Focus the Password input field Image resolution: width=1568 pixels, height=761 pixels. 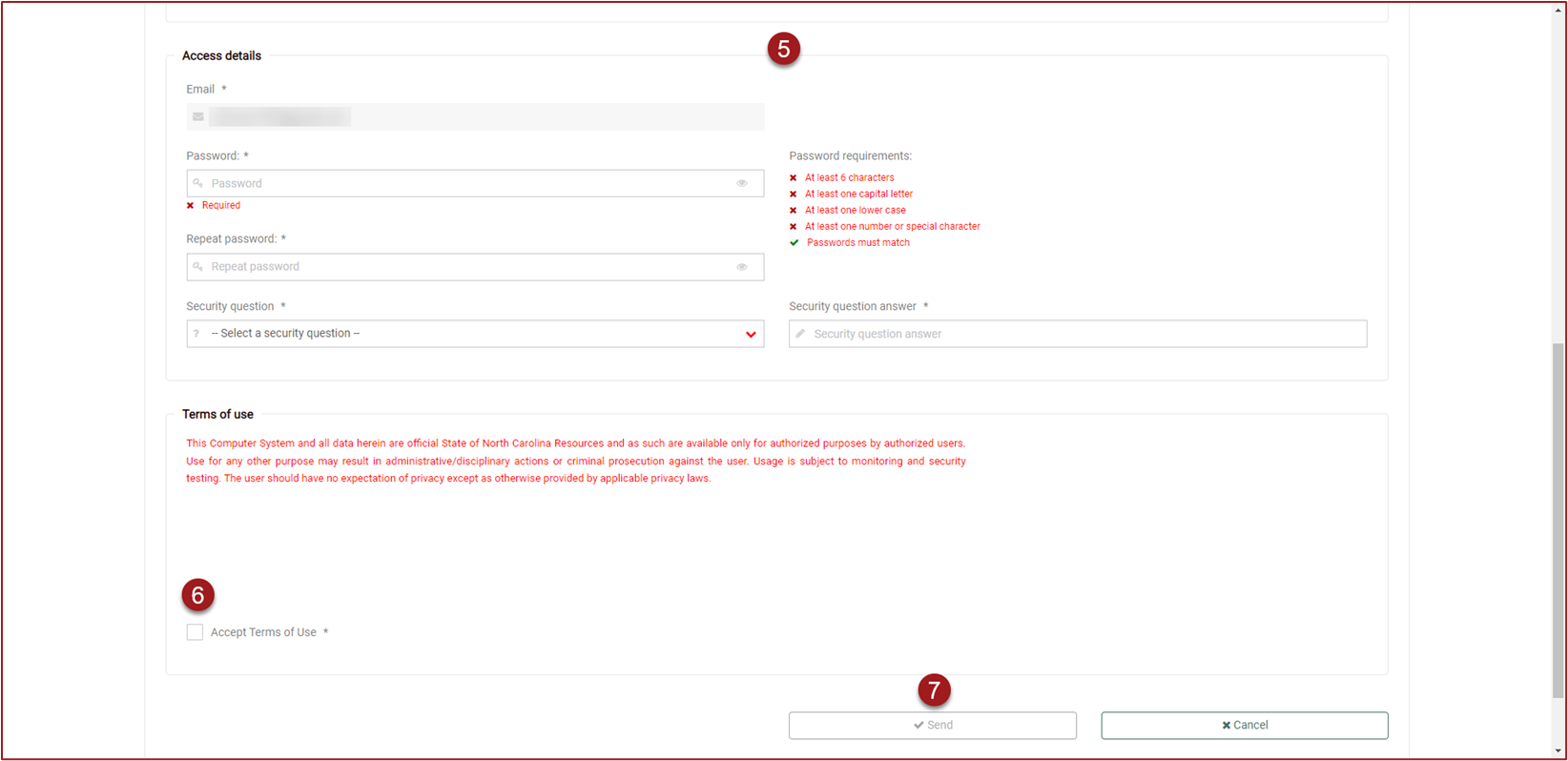click(467, 183)
